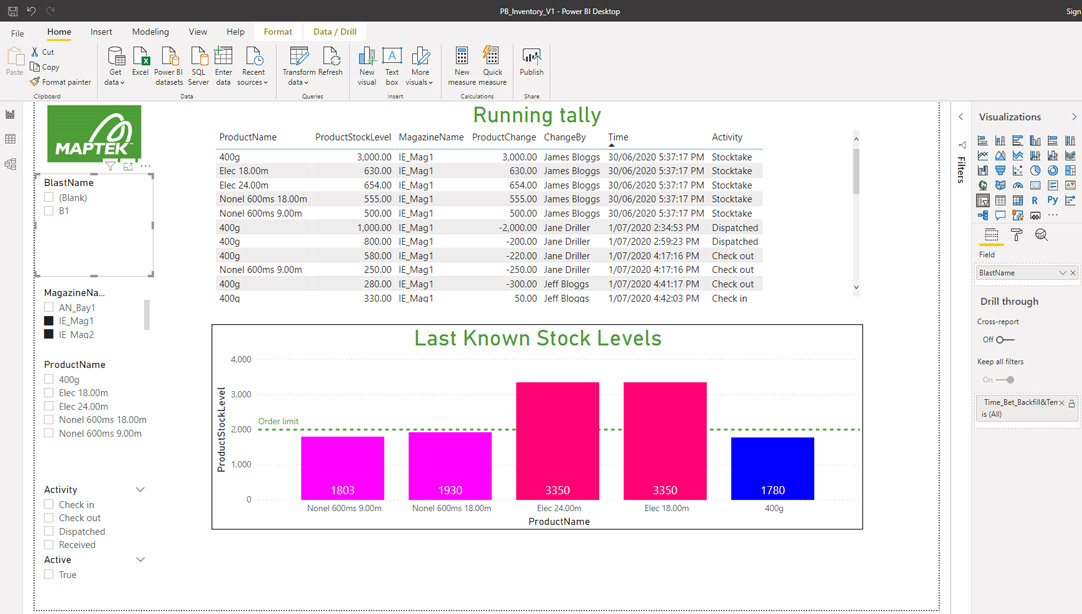1082x614 pixels.
Task: Uncheck the IE_Mag1 magazine checkbox
Action: click(x=49, y=321)
